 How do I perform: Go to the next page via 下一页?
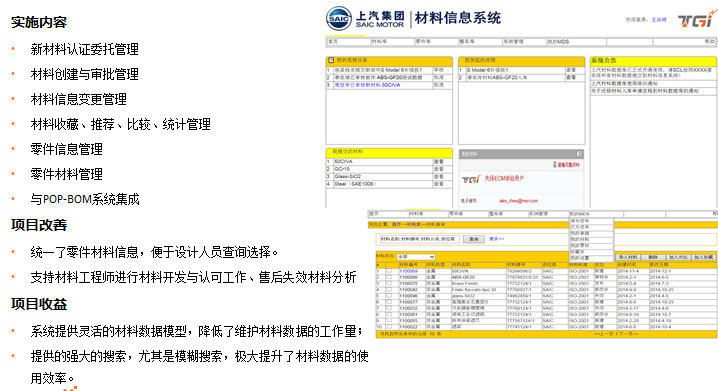[628, 334]
